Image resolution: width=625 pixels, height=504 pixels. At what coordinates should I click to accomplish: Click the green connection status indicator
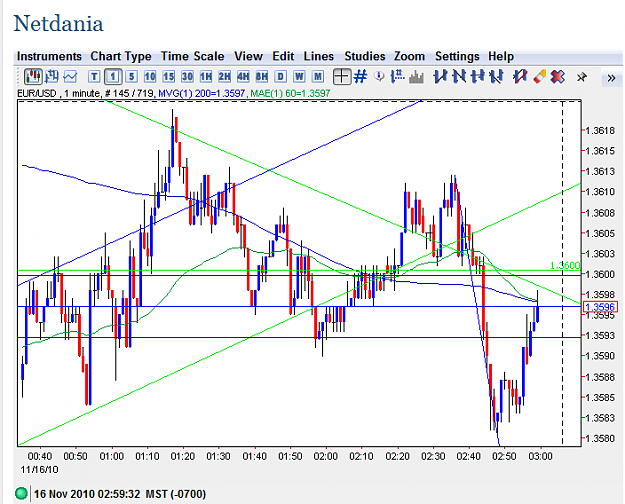pyautogui.click(x=21, y=494)
